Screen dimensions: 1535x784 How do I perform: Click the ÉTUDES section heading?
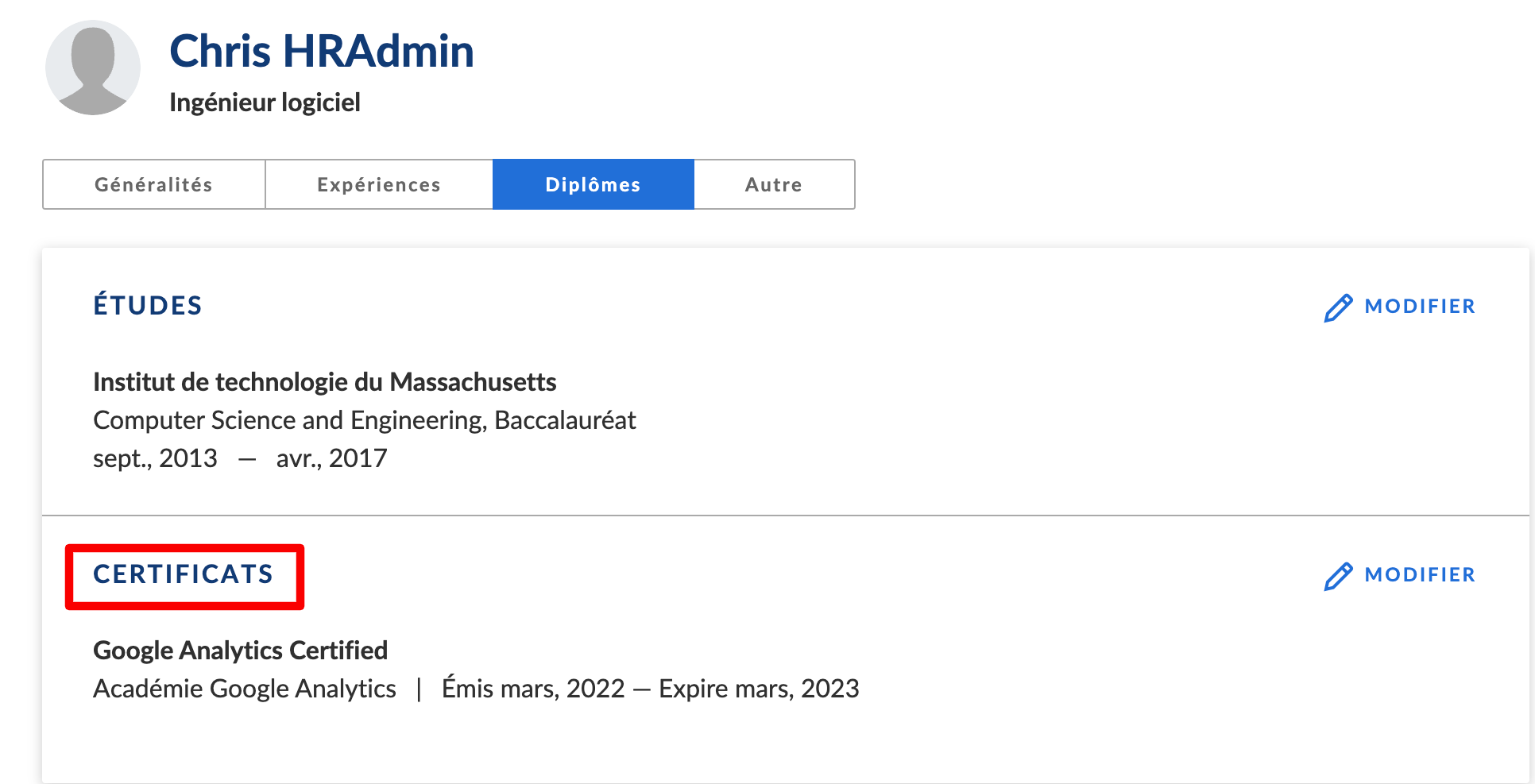click(x=148, y=305)
